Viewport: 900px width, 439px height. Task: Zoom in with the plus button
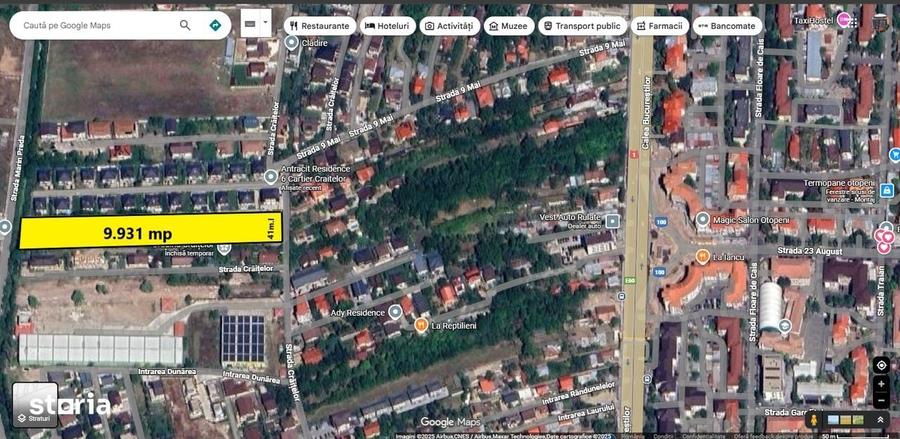881,383
